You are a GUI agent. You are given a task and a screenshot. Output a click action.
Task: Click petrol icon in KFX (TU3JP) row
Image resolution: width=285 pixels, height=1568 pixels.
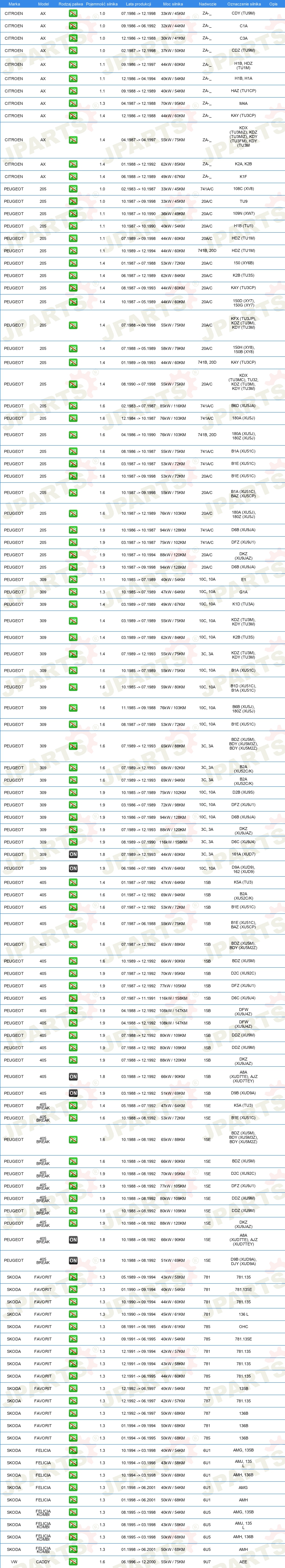[73, 325]
